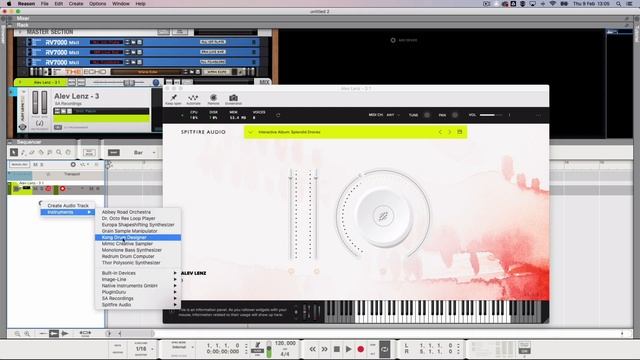
Task: Open the MIDI CH Any dropdown
Action: pos(393,115)
